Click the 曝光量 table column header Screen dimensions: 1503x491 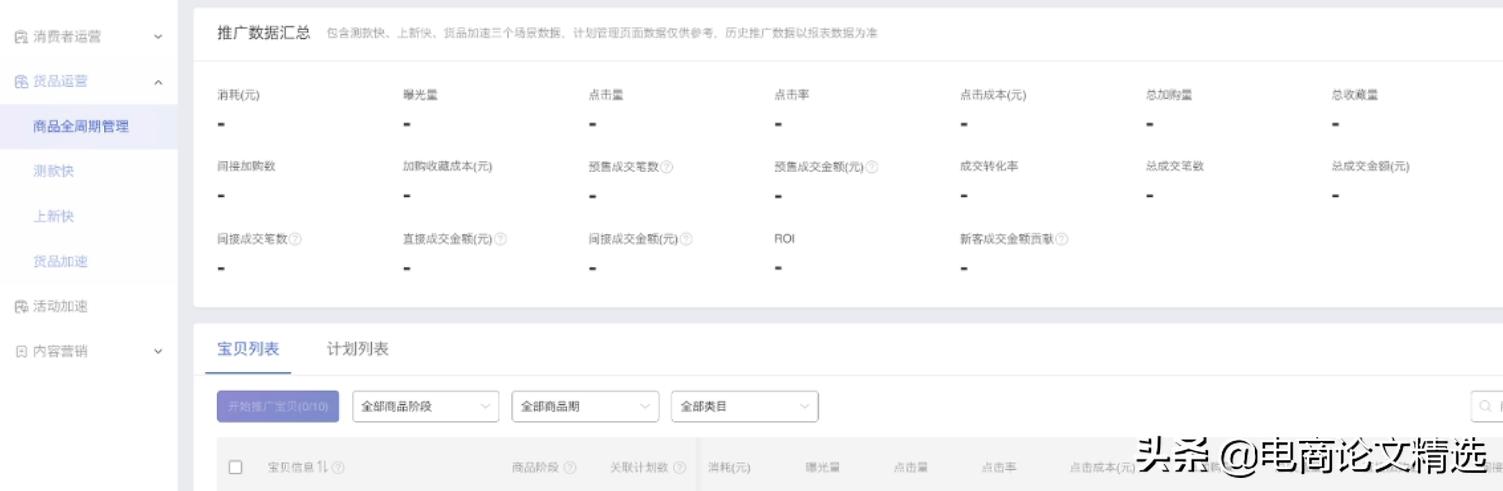[x=822, y=468]
